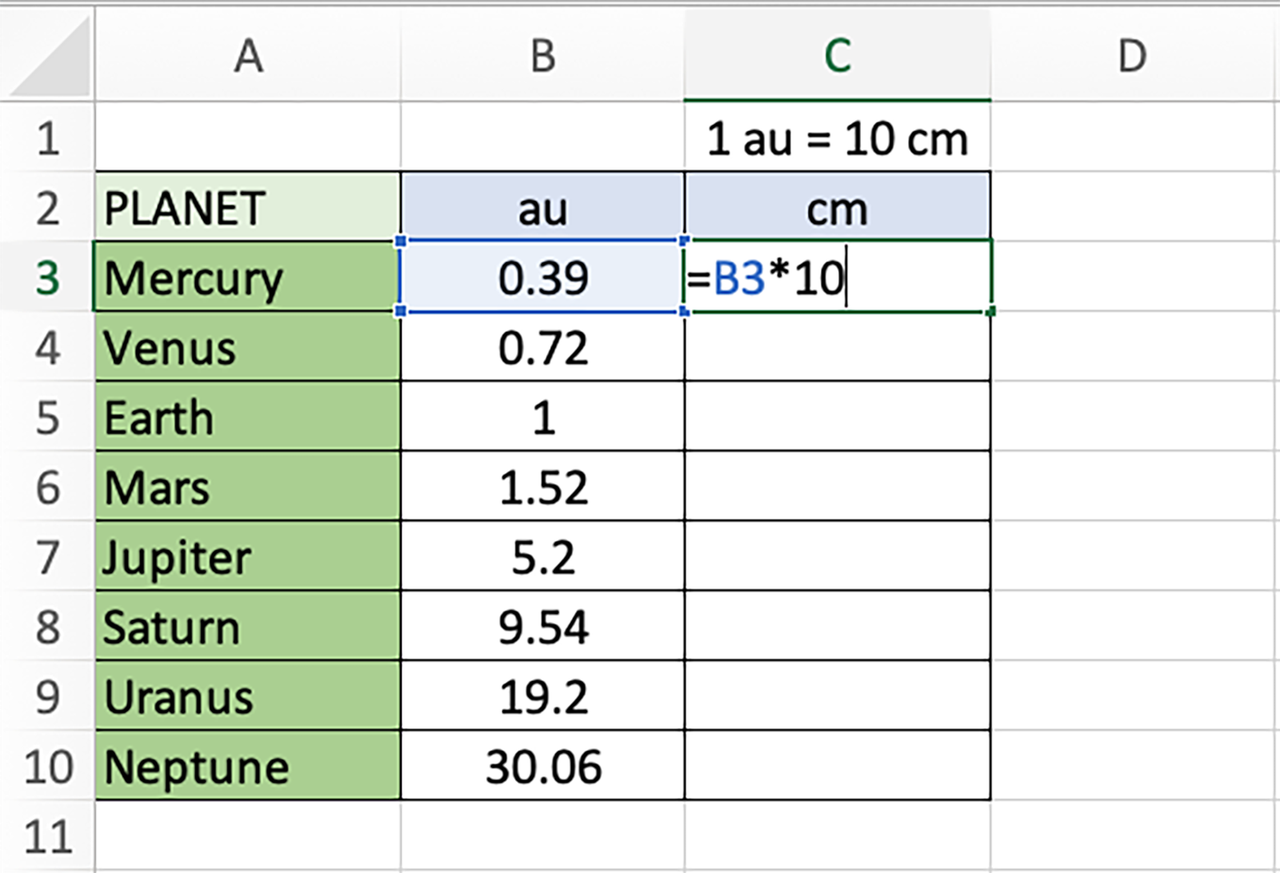Select the Neptune planet name cell
1280x873 pixels.
[x=247, y=768]
